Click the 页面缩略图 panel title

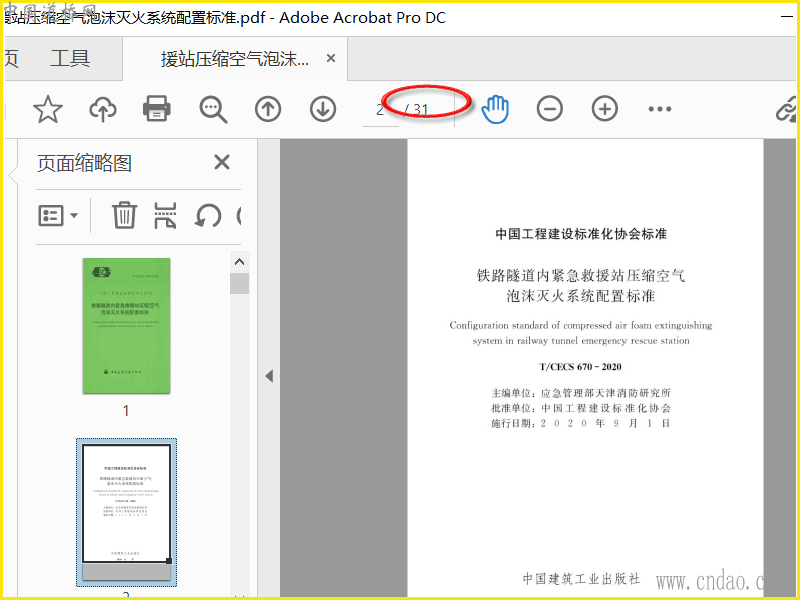(x=85, y=163)
